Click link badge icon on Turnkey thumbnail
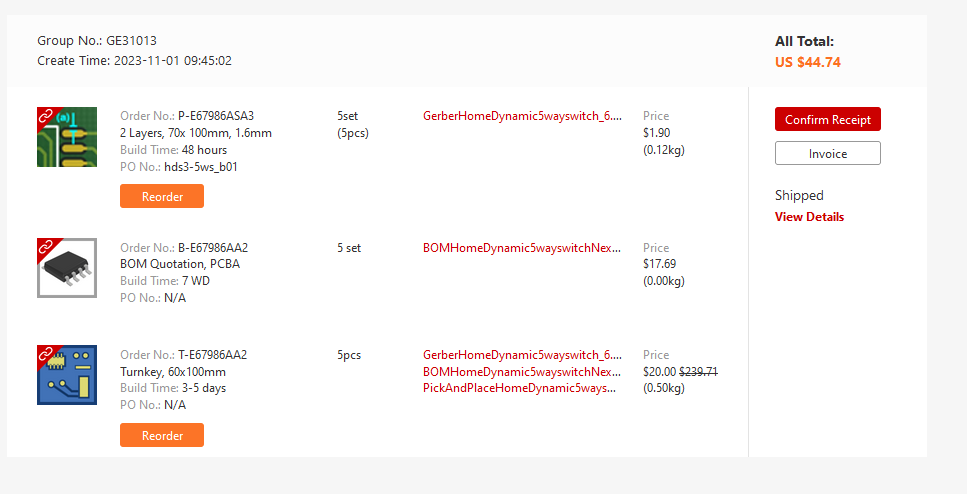 45,352
